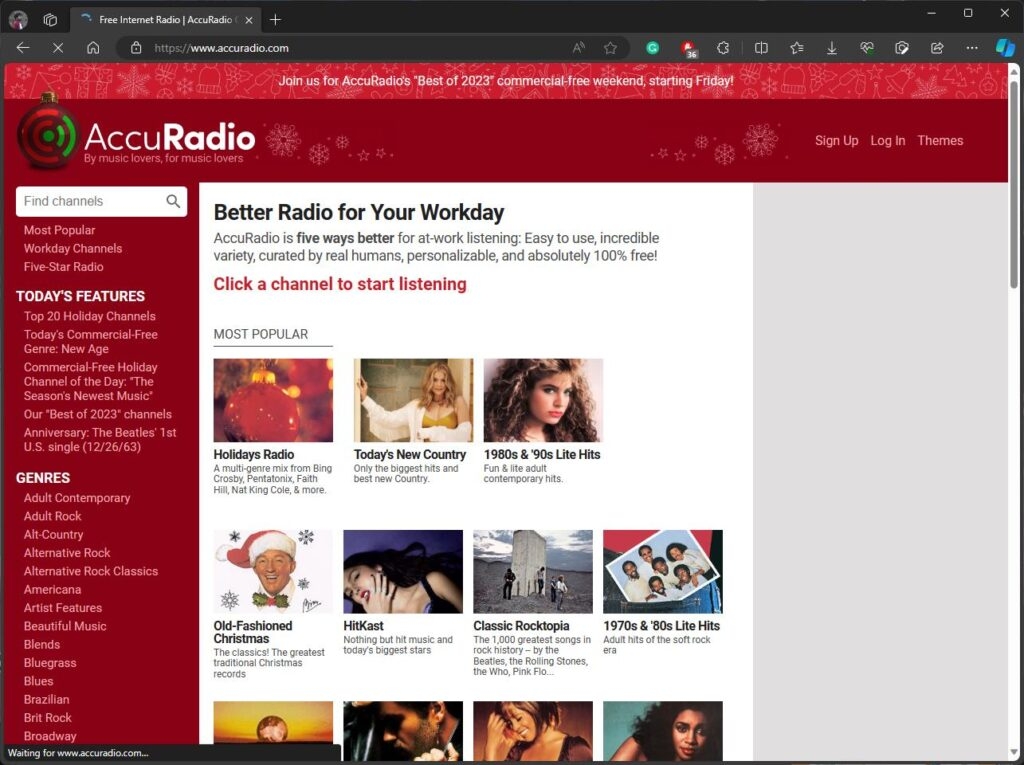Image resolution: width=1024 pixels, height=765 pixels.
Task: Play 1970s & '80s Lite Hits thumbnail
Action: click(663, 572)
